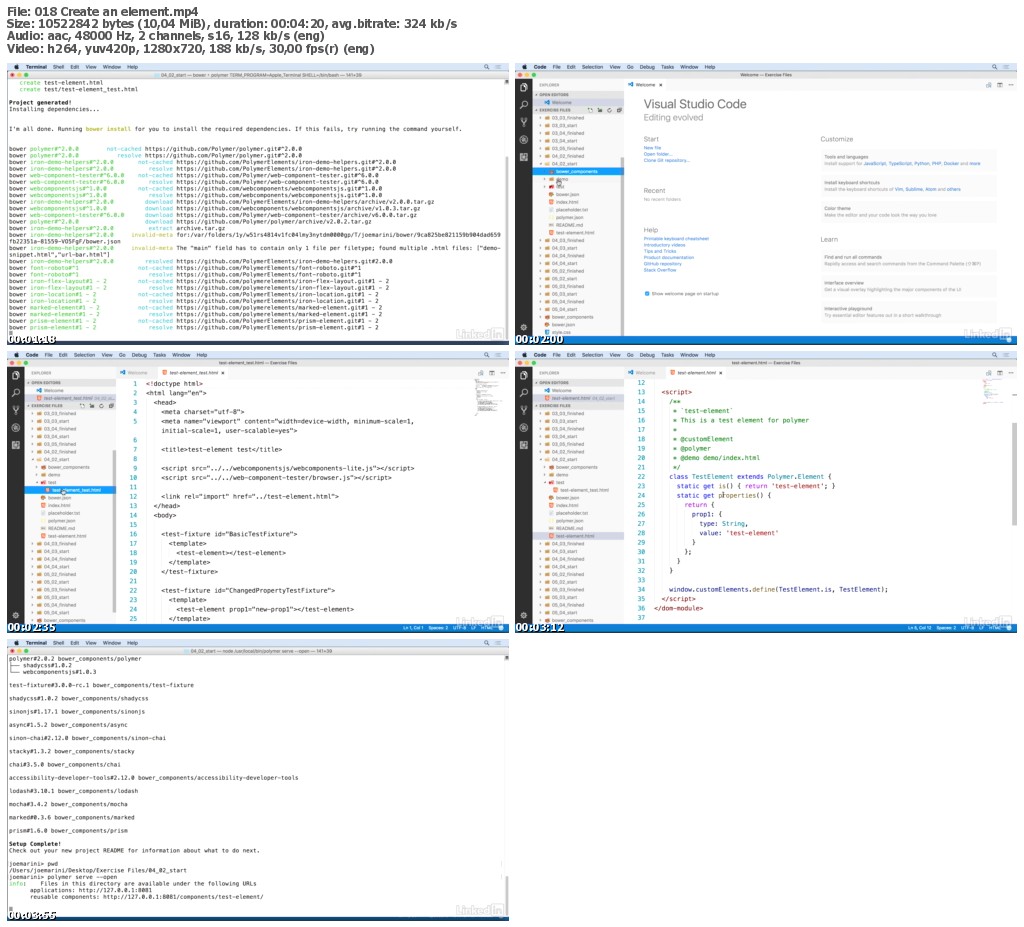Viewport: 1024px width, 927px height.
Task: Select test-element_test.html file in the 00:02:35 explorer tree
Action: pos(73,490)
